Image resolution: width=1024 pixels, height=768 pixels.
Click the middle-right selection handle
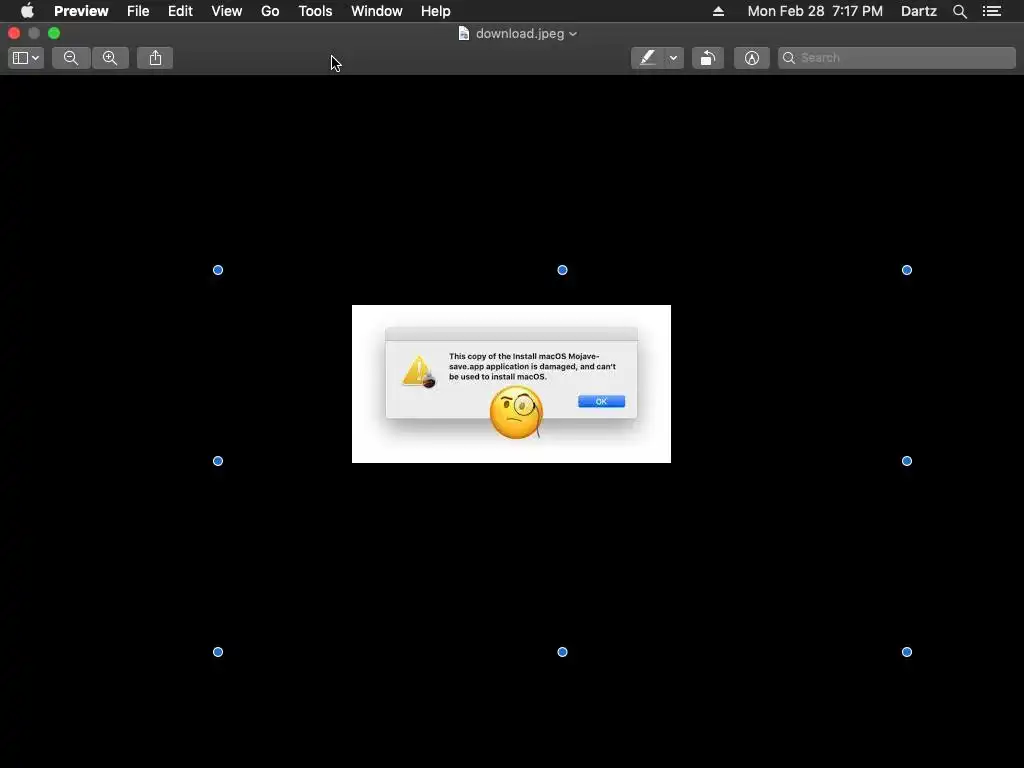(x=907, y=461)
